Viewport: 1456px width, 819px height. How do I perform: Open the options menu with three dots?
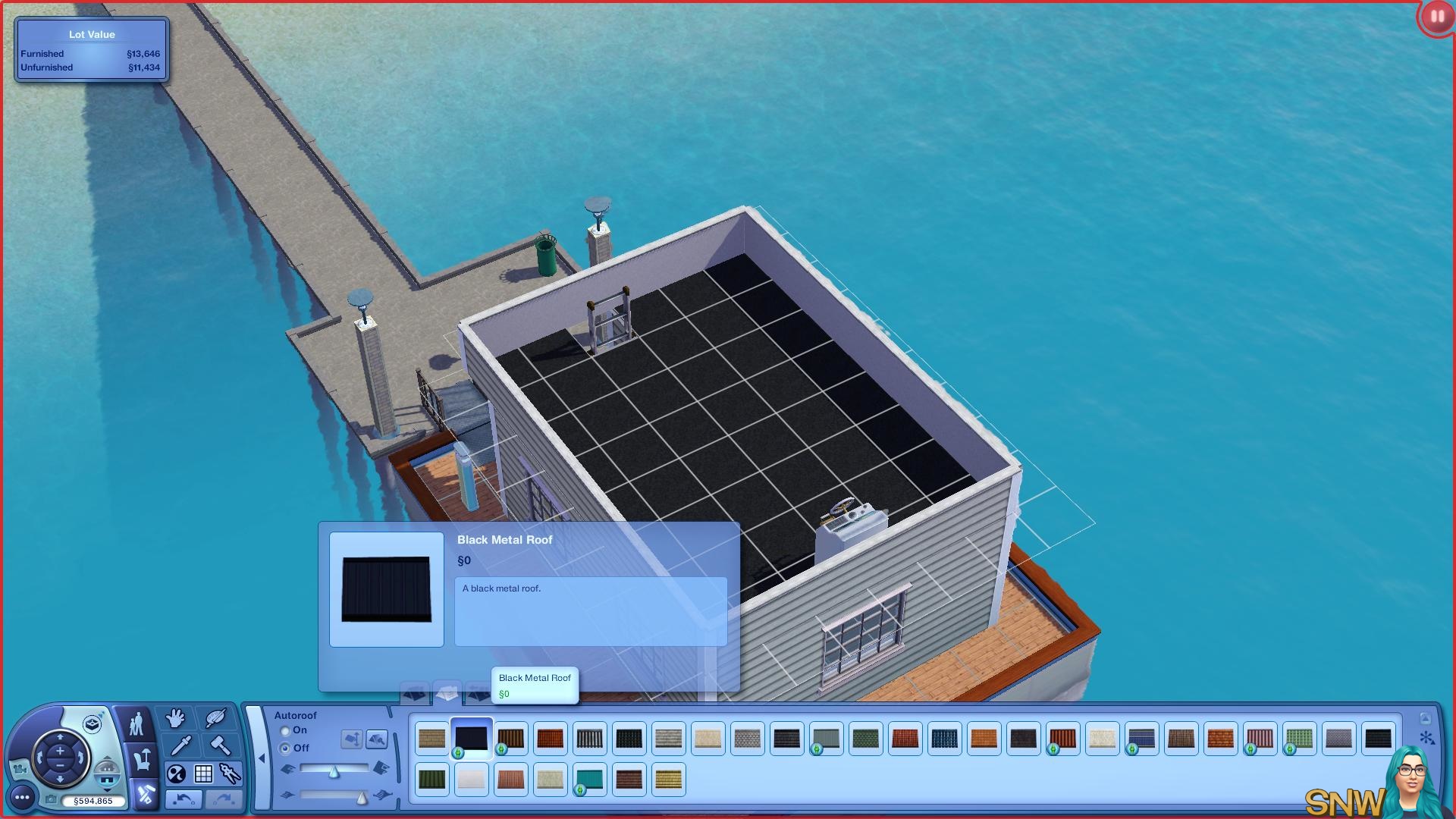(x=22, y=797)
